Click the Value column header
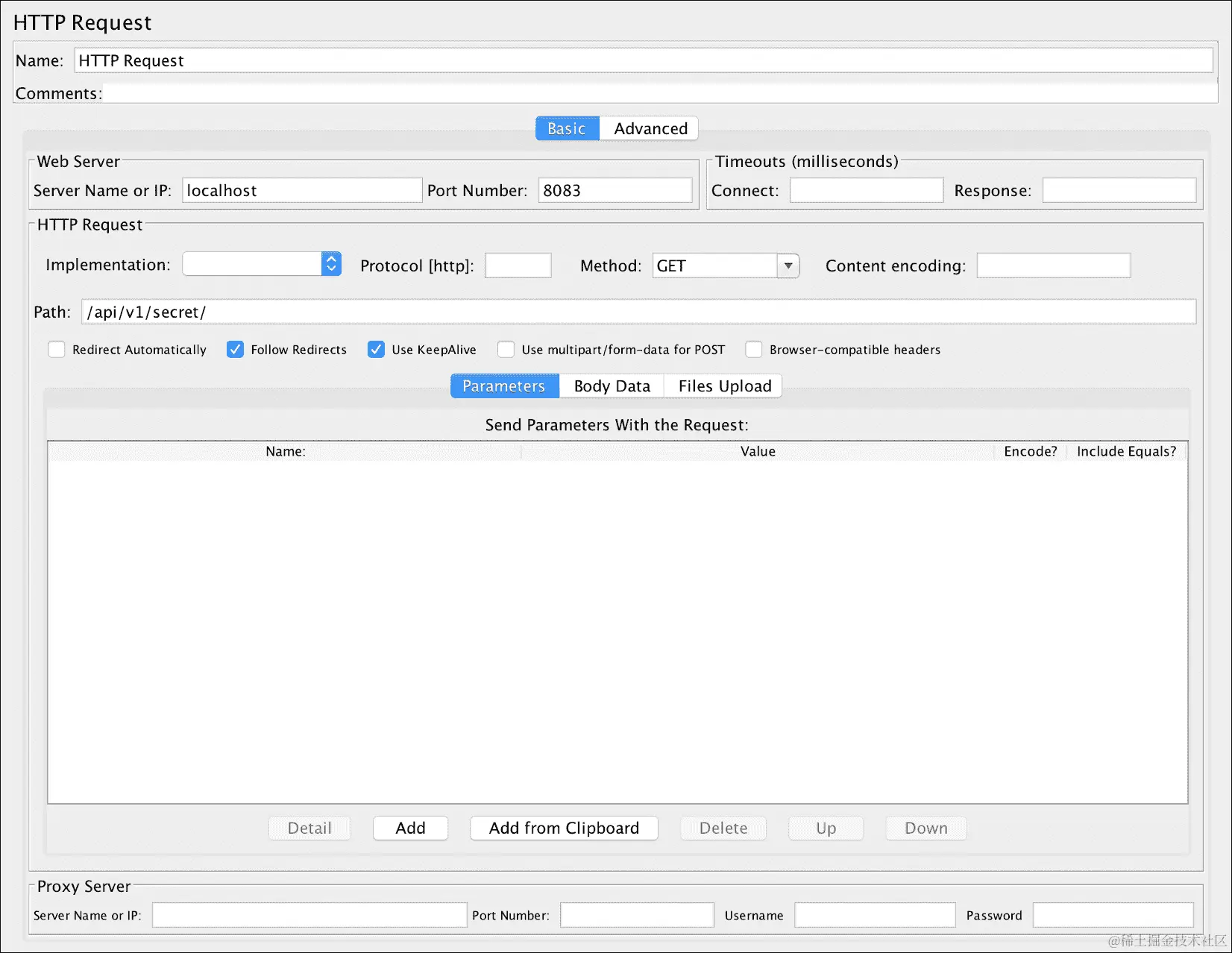 click(x=758, y=451)
